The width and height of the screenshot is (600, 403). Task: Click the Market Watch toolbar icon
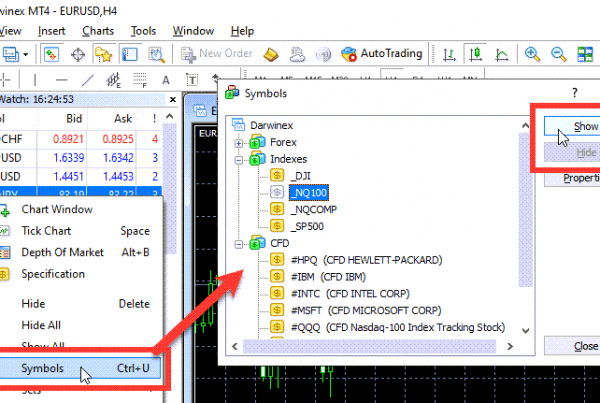point(52,54)
